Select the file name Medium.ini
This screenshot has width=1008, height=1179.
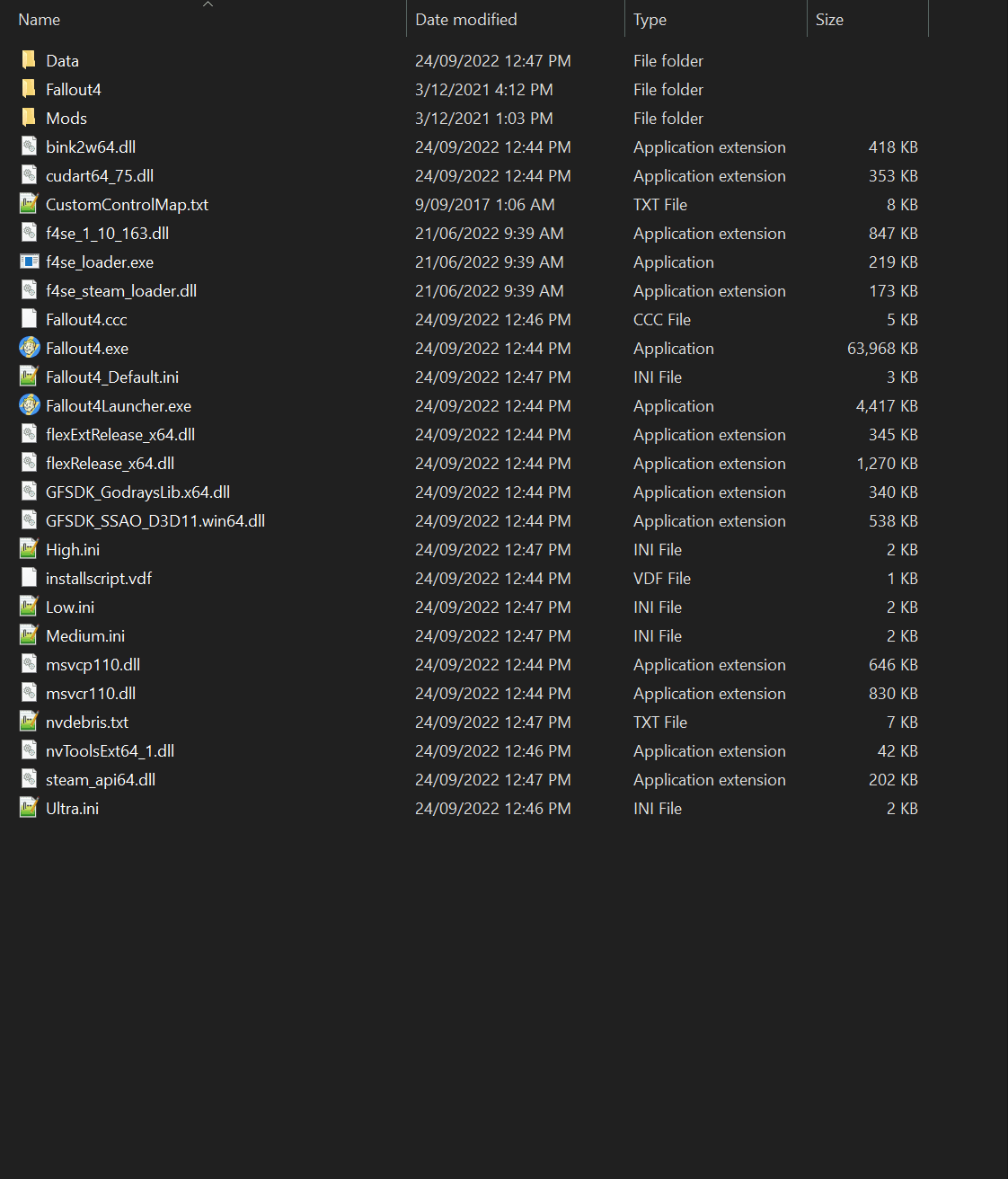pyautogui.click(x=85, y=636)
